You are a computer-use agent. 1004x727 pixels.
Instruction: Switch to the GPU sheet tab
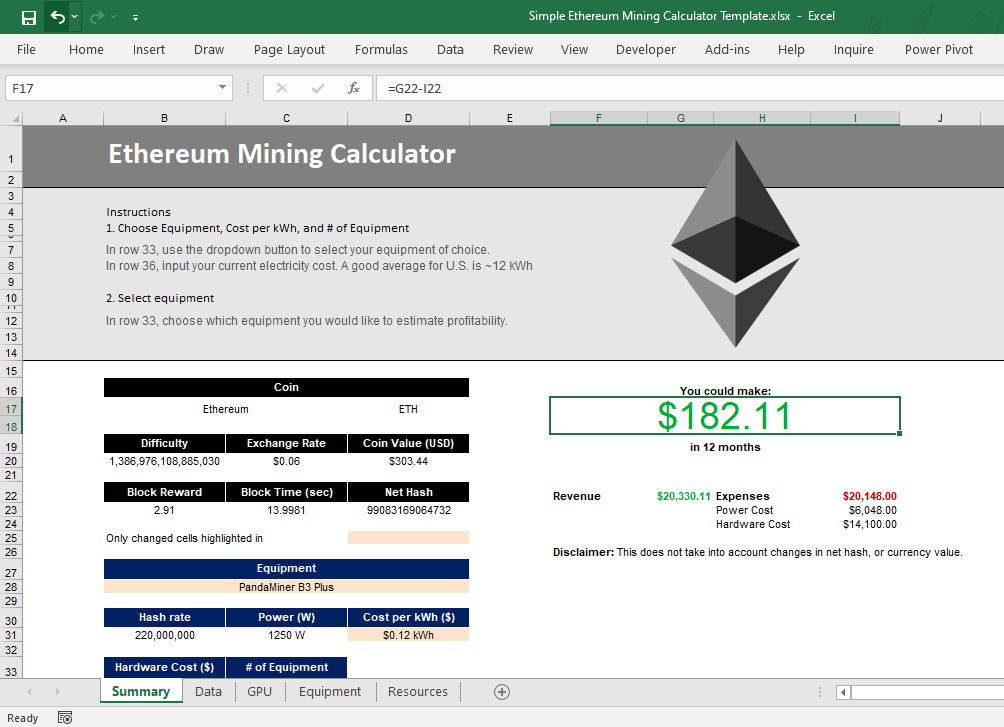(x=259, y=692)
